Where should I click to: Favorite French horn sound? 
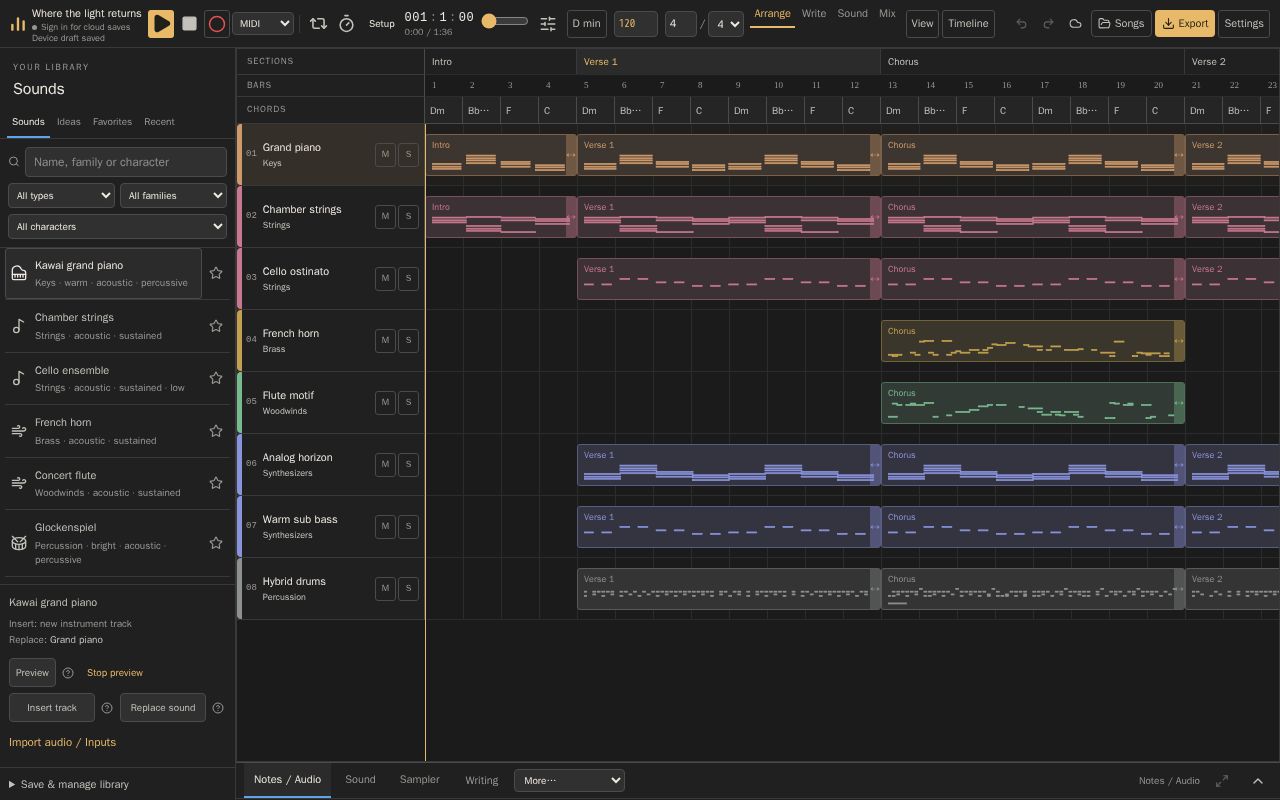[216, 431]
